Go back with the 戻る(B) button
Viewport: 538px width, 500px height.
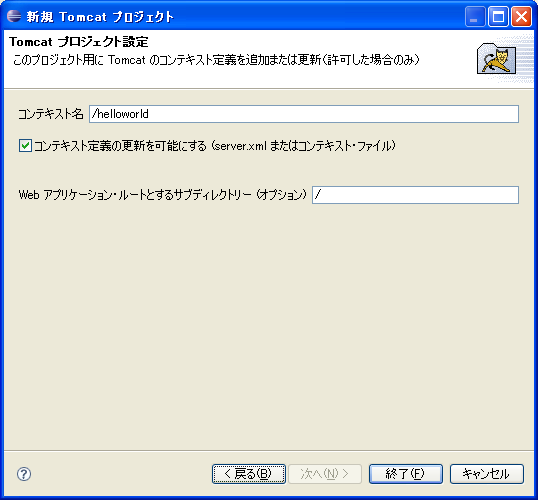pyautogui.click(x=249, y=474)
